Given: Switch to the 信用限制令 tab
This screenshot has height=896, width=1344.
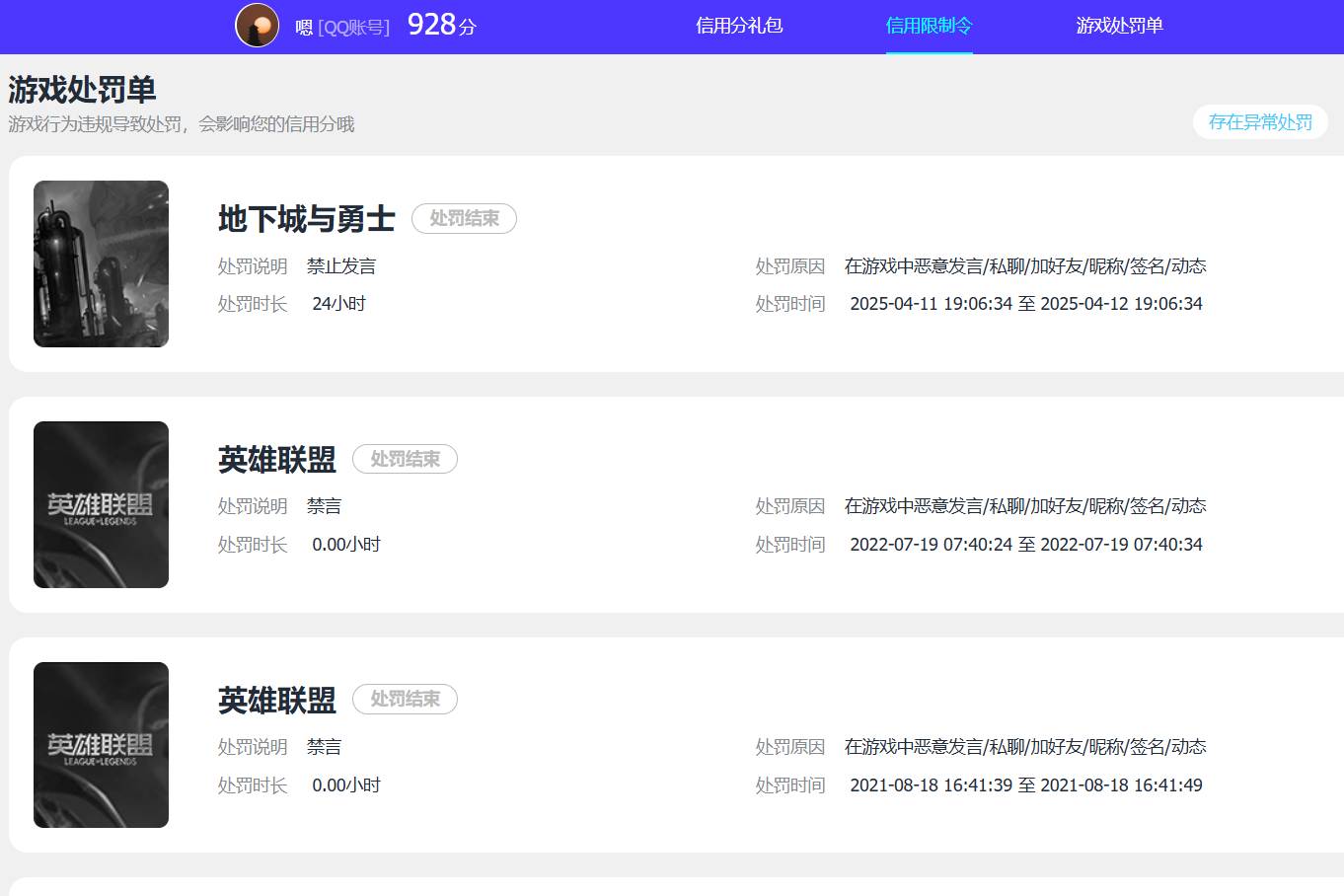Looking at the screenshot, I should tap(929, 26).
